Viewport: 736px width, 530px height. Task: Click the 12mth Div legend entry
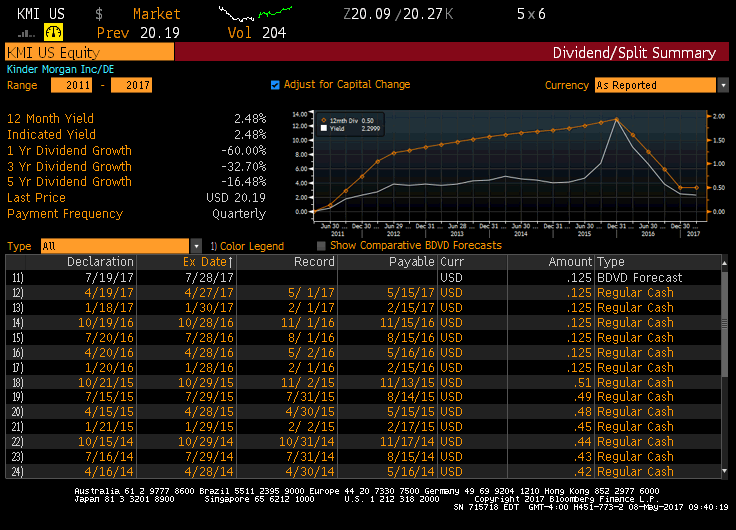(x=347, y=121)
